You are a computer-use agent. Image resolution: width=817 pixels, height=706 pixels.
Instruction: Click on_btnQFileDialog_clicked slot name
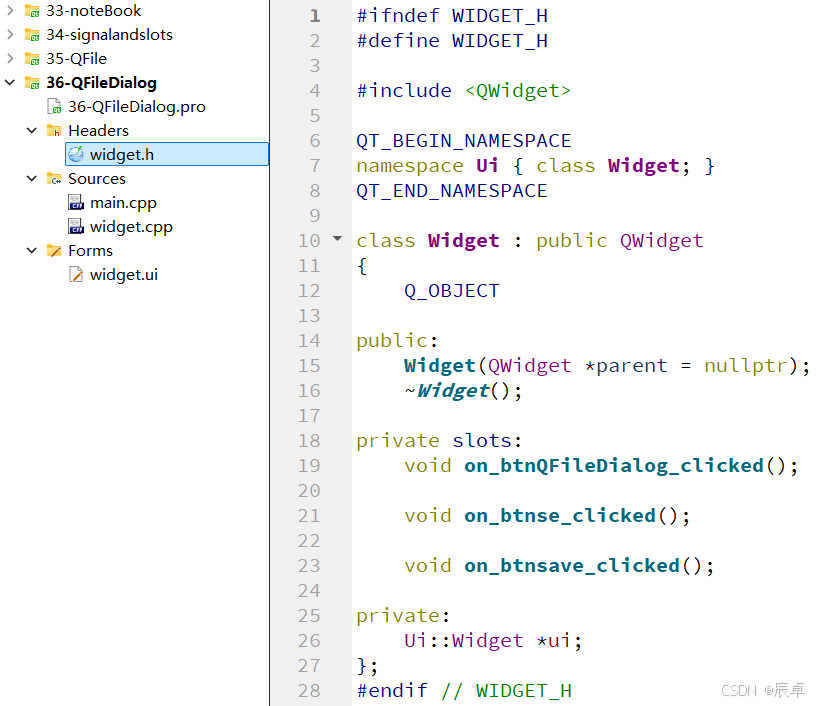(614, 465)
